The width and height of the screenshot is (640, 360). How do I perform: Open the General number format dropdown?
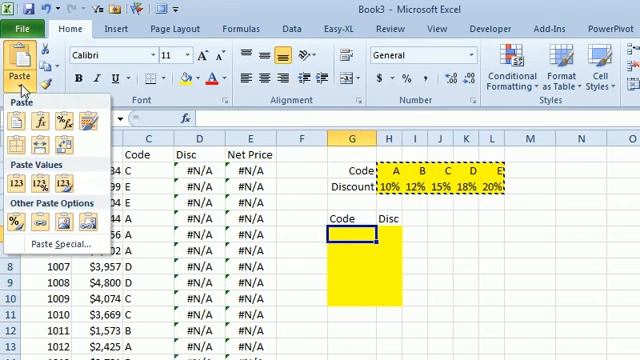471,55
